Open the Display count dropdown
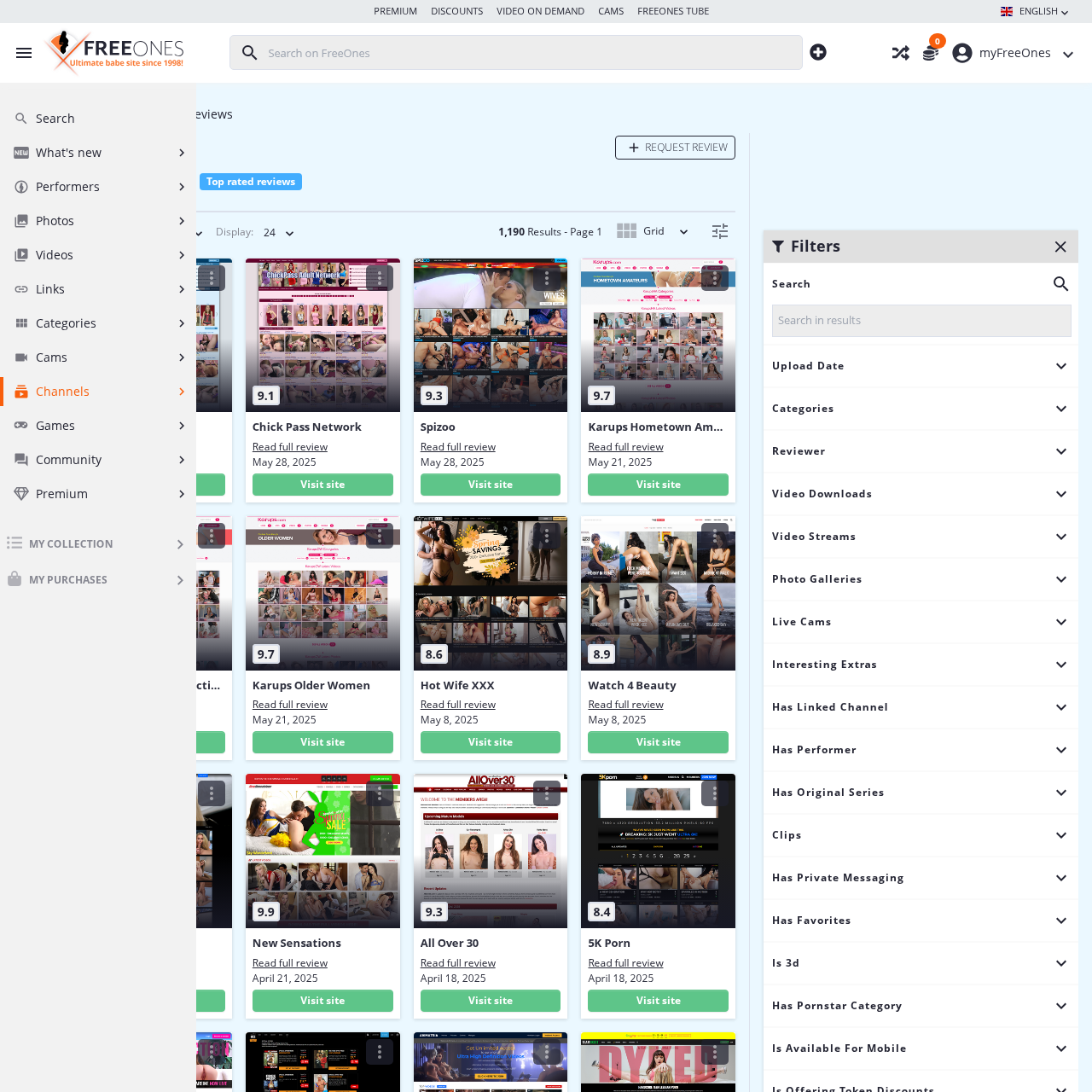Image resolution: width=1092 pixels, height=1092 pixels. point(278,233)
